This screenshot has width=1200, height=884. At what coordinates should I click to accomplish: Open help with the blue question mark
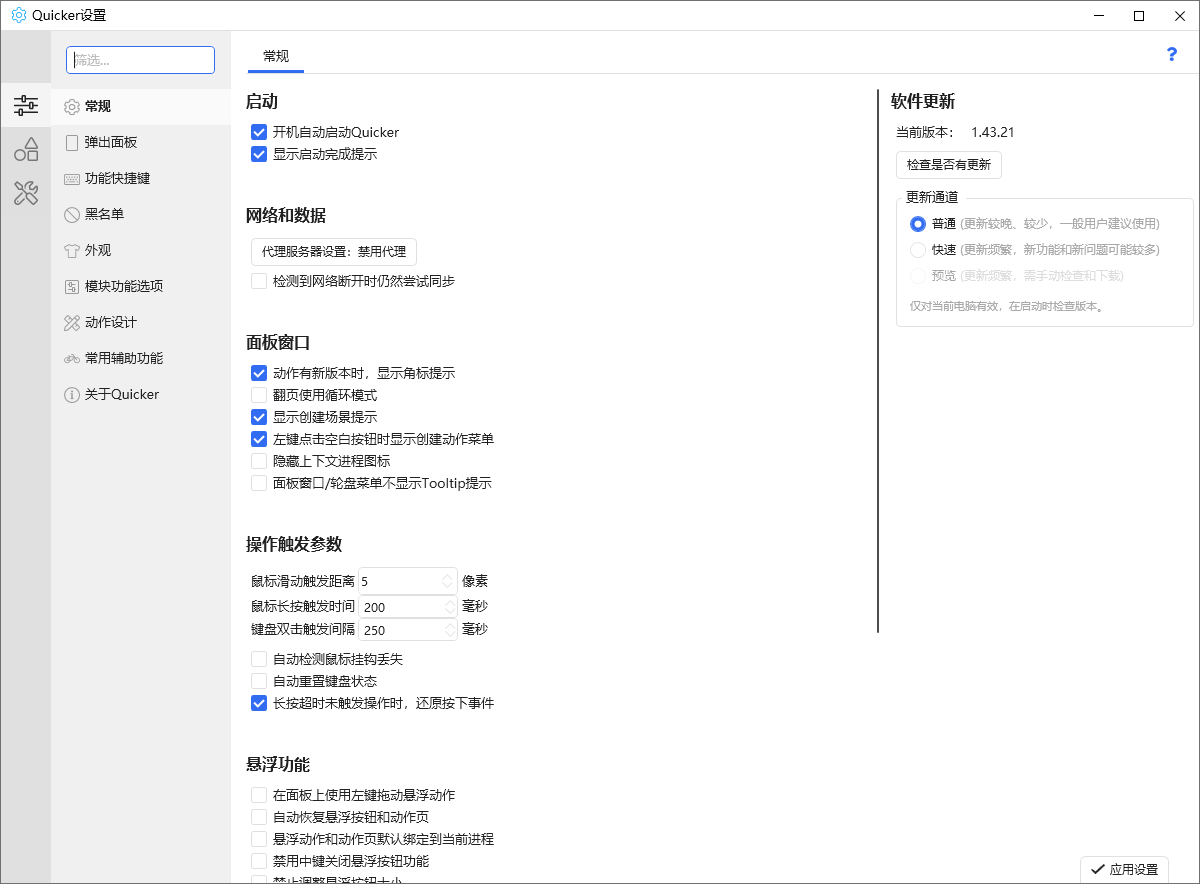(x=1172, y=54)
